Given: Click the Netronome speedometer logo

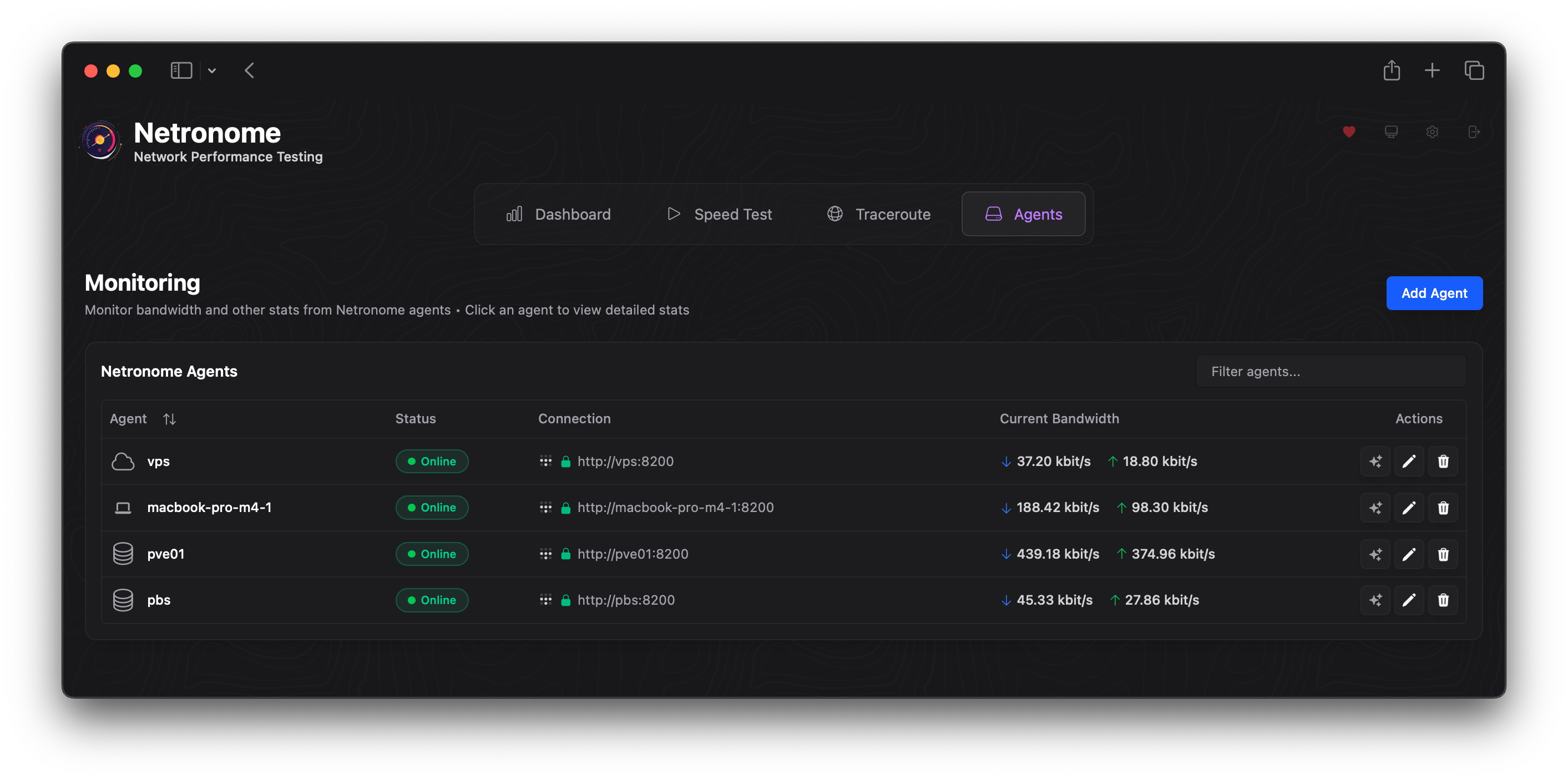Looking at the screenshot, I should (x=100, y=140).
